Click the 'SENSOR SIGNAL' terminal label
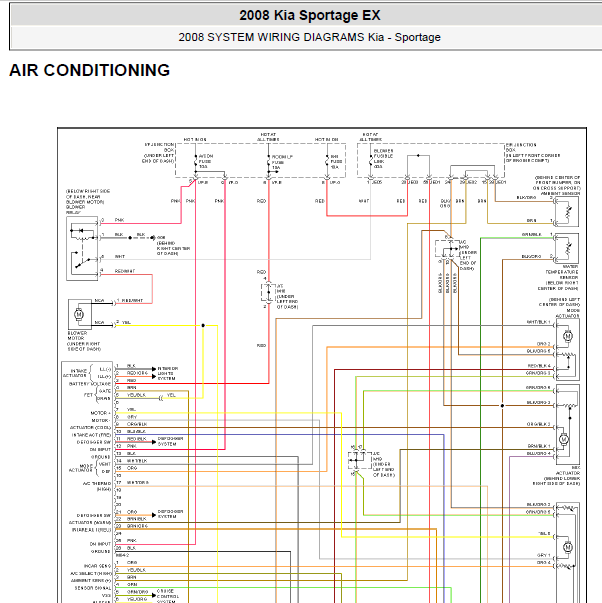The image size is (602, 603). pyautogui.click(x=93, y=588)
